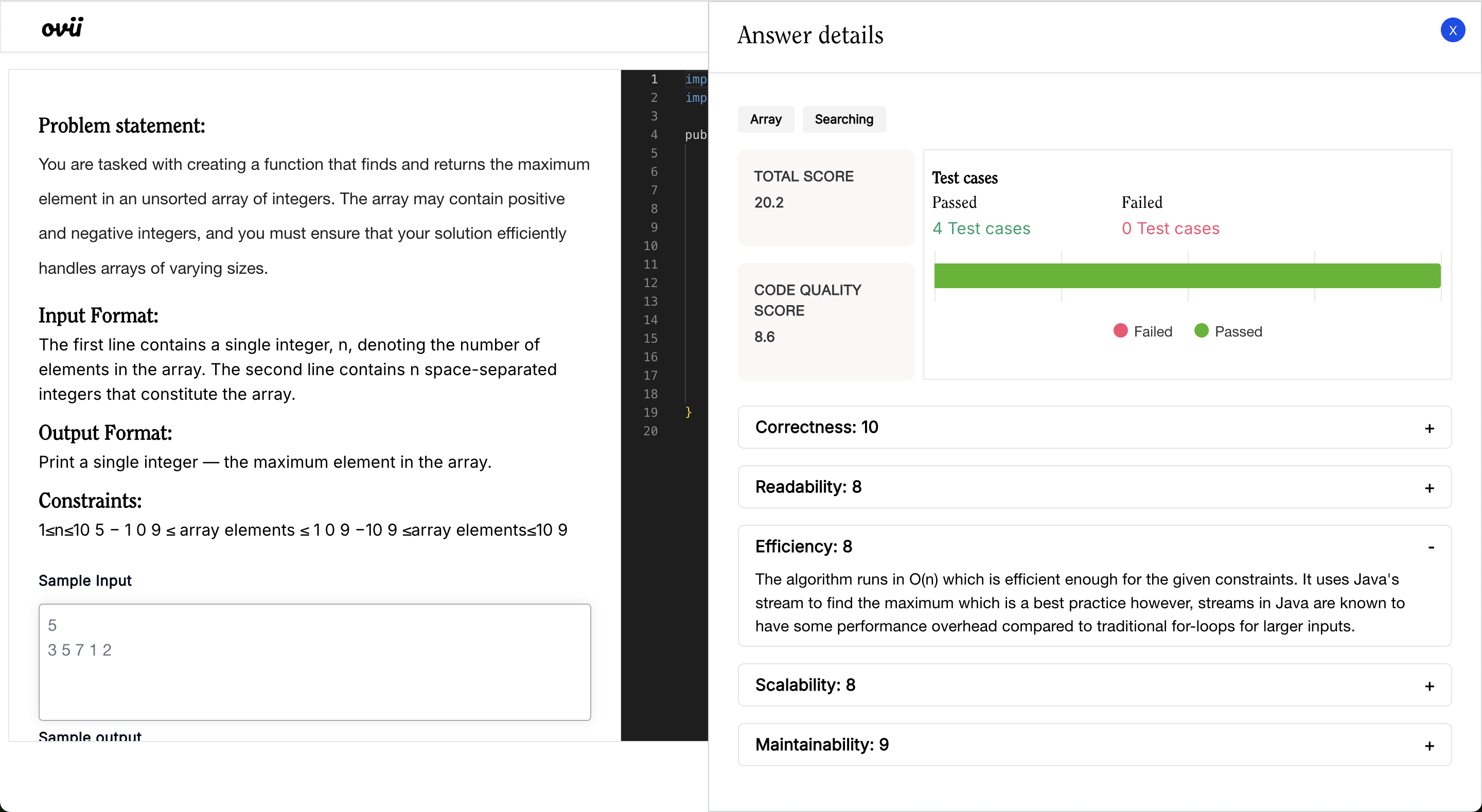Viewport: 1482px width, 812px height.
Task: Expand the Readability: 8 section
Action: point(808,487)
